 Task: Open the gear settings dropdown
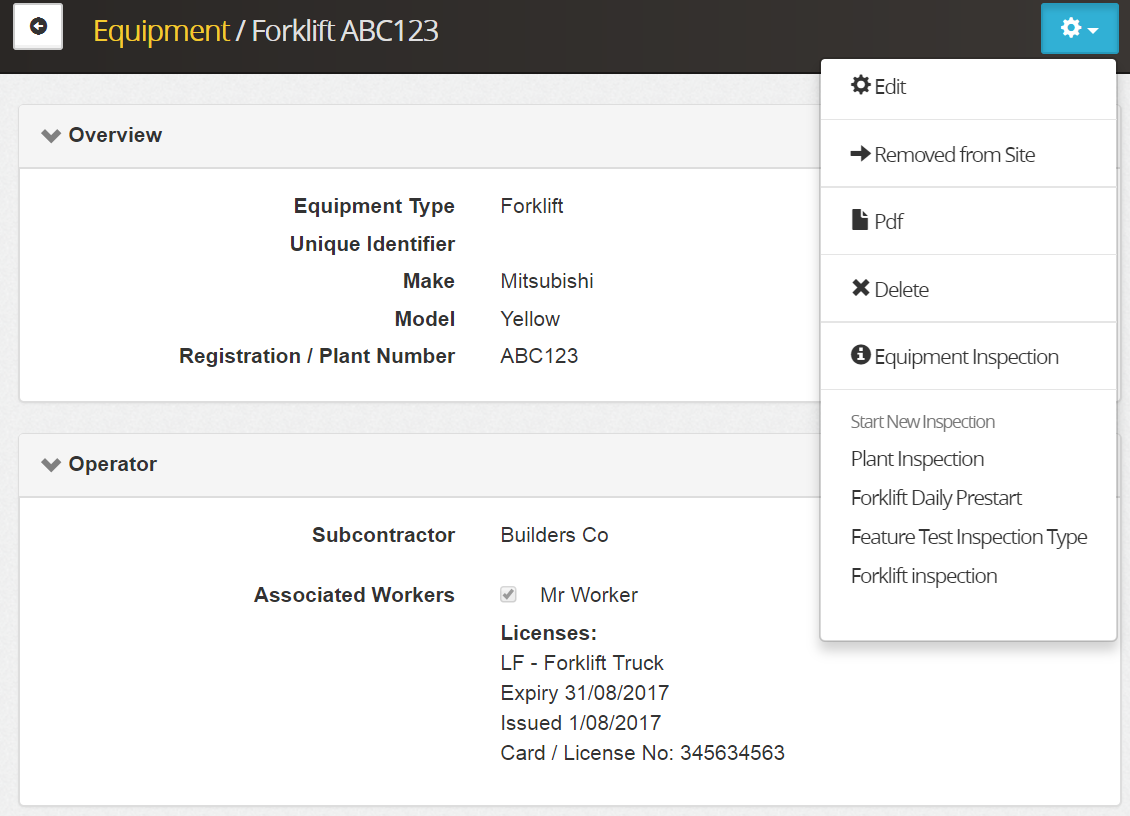[x=1078, y=29]
